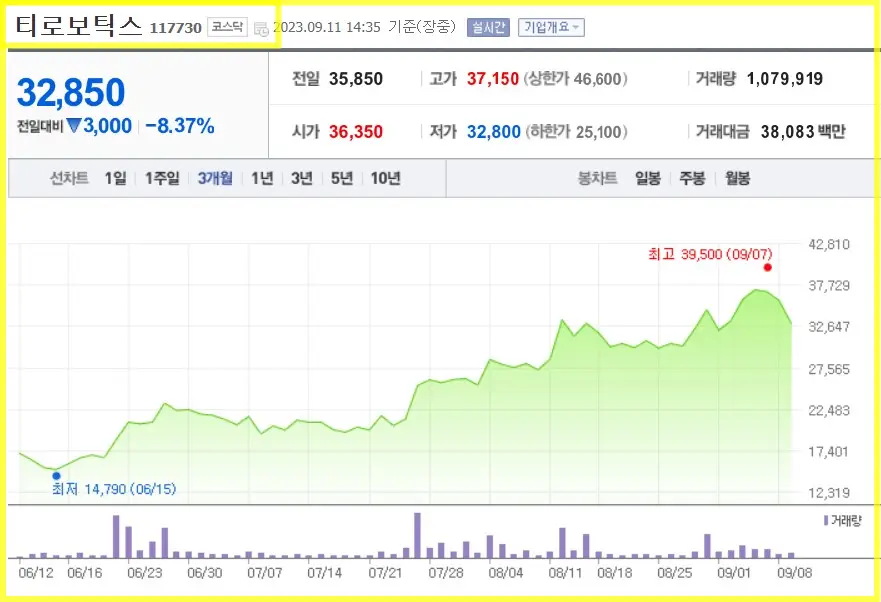Select the 5년 period tab

click(x=341, y=177)
